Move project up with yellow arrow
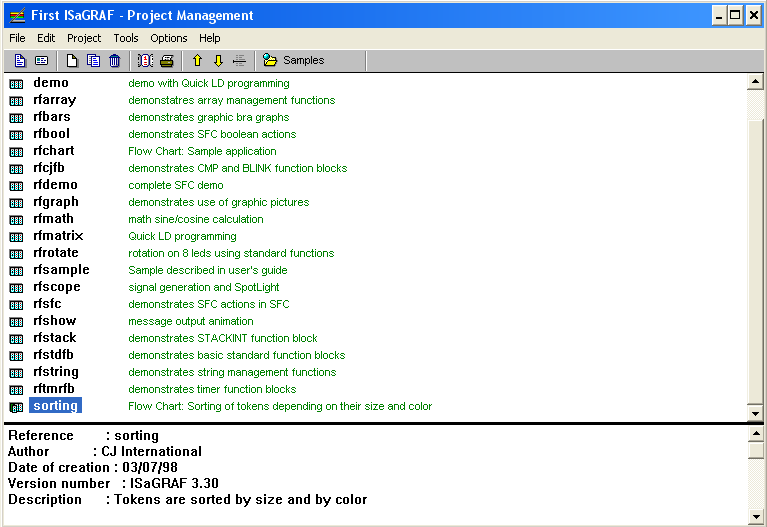 click(x=197, y=61)
